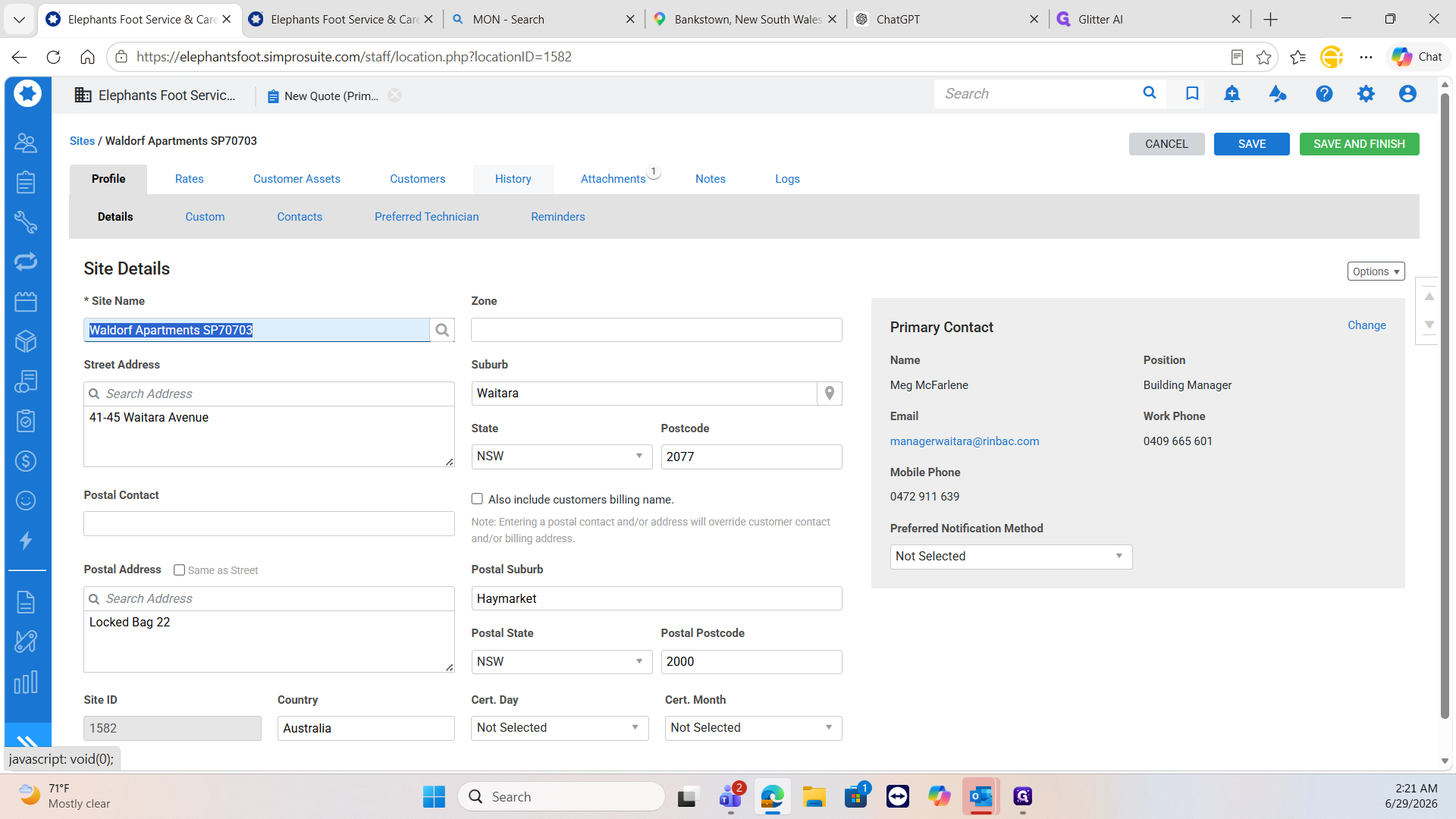The image size is (1456, 819).
Task: Open the bookmark icon in header
Action: click(1192, 93)
